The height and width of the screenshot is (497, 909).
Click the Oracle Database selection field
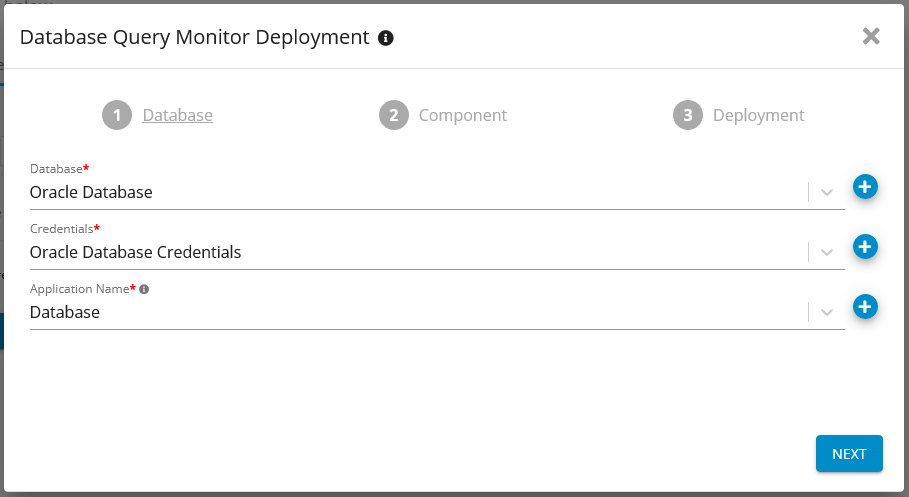click(x=400, y=192)
